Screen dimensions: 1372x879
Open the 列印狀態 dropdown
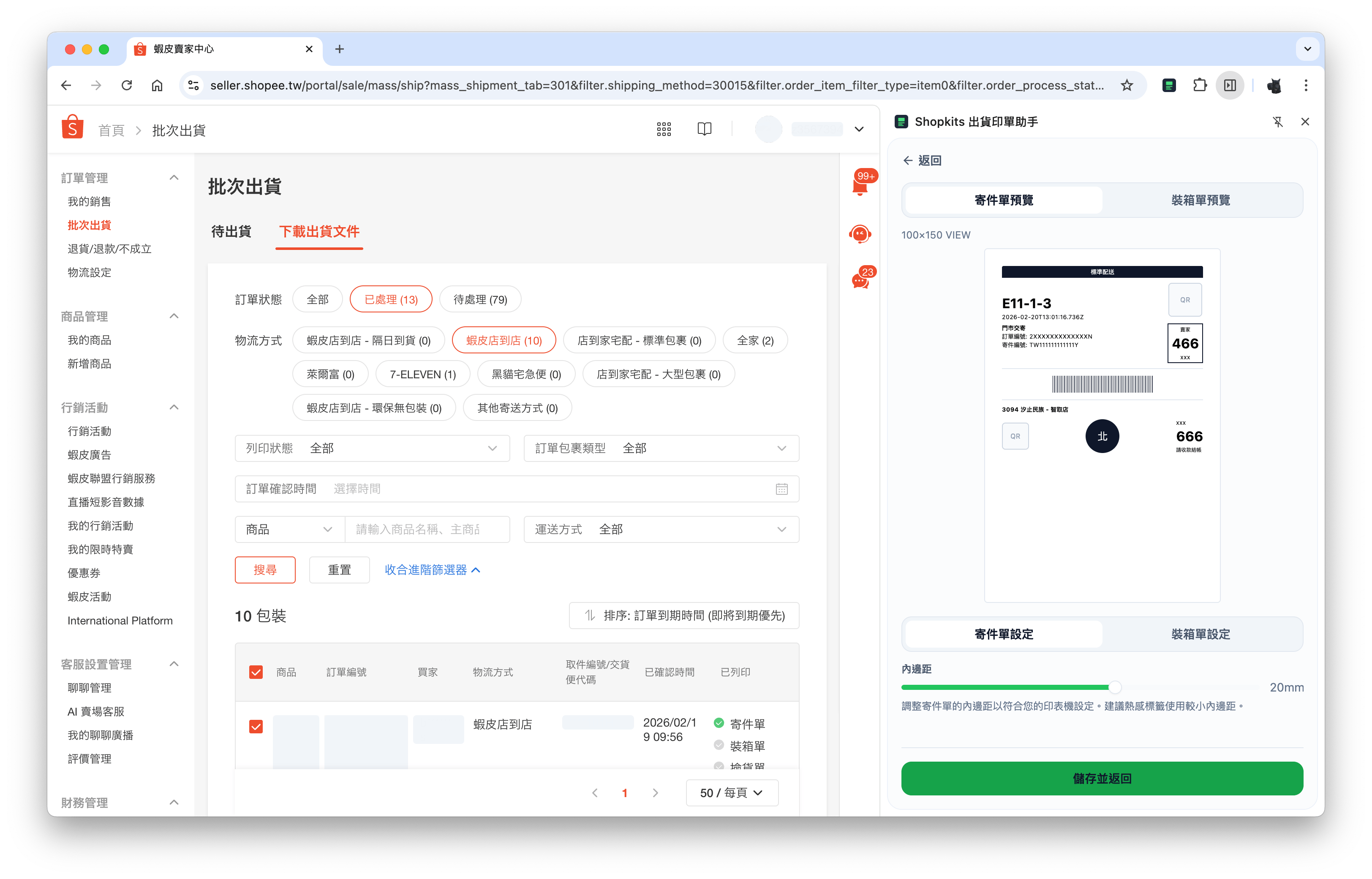pos(372,449)
